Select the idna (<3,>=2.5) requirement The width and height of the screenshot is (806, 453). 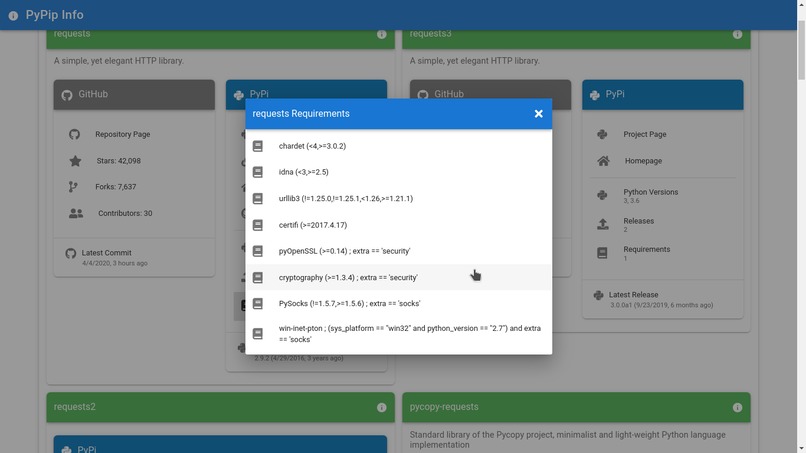(x=398, y=172)
